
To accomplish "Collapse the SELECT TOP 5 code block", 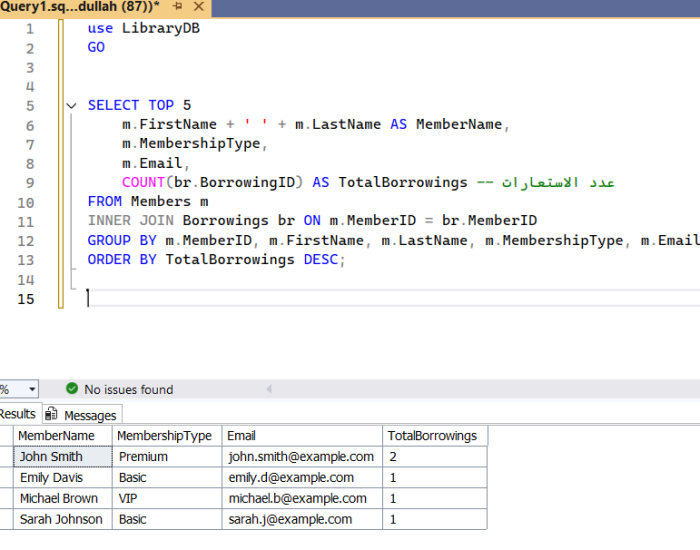I will click(71, 106).
